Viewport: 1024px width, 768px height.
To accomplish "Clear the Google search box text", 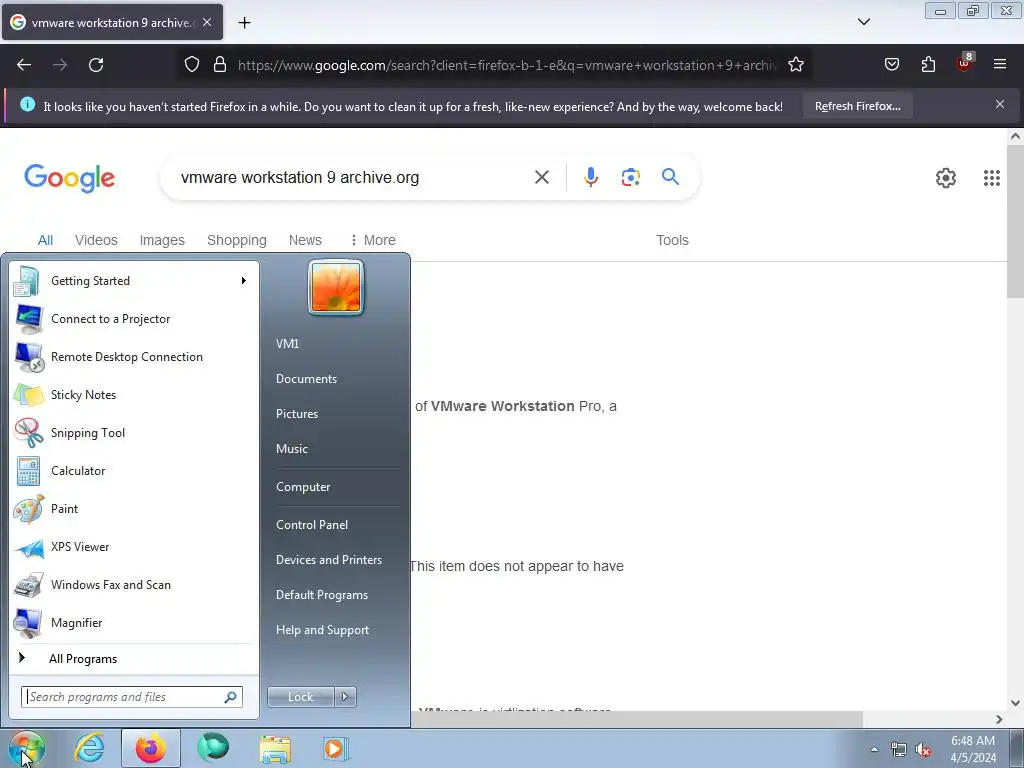I will click(541, 177).
